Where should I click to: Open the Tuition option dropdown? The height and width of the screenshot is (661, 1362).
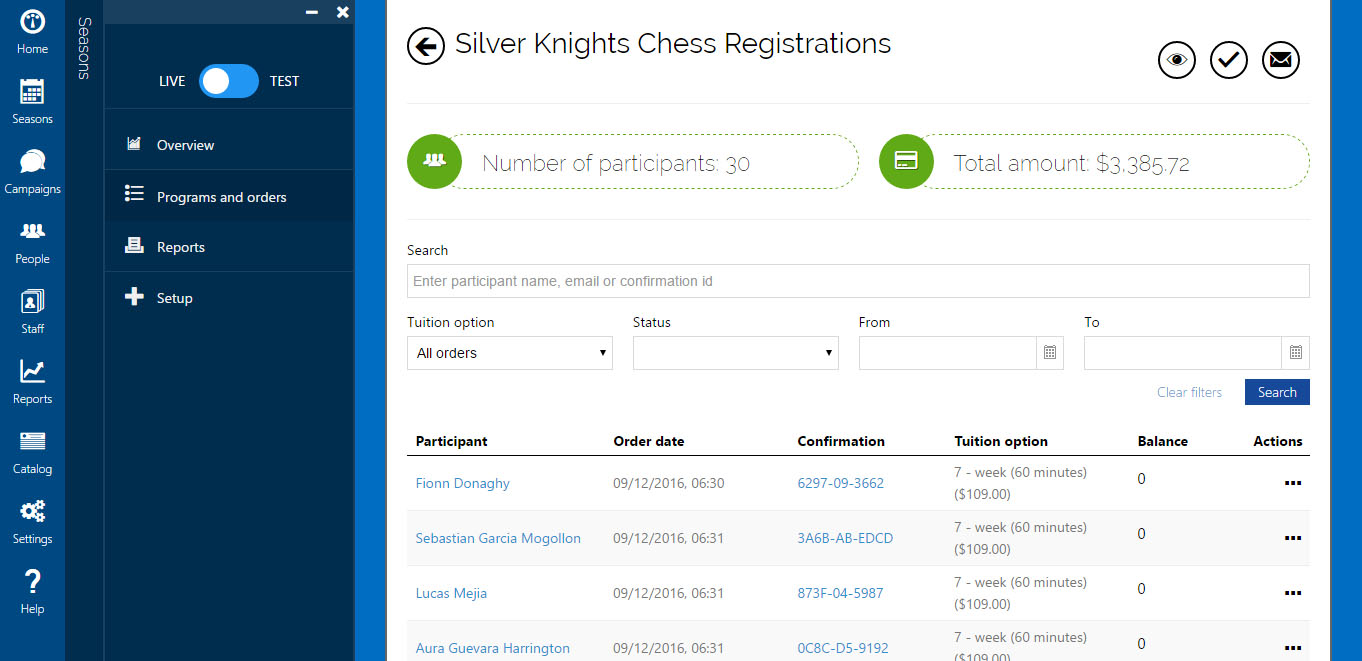click(x=509, y=353)
